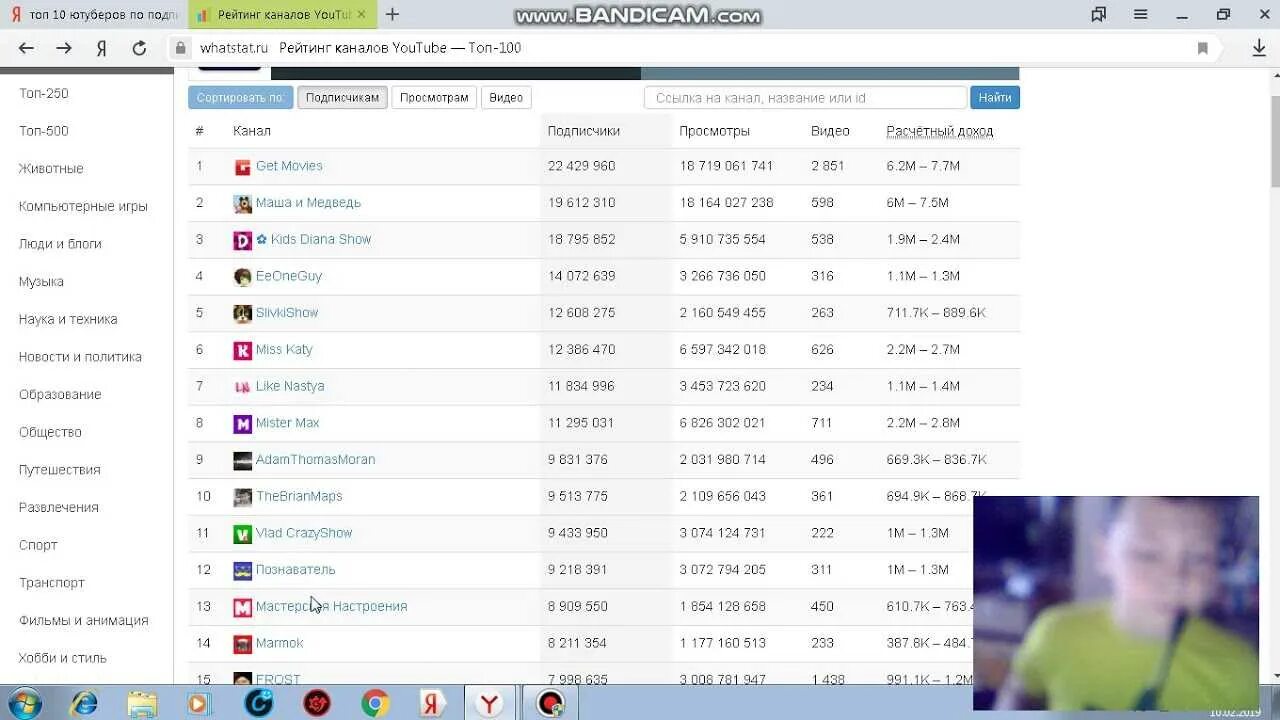Viewport: 1280px width, 720px height.
Task: Focus the channel link search field
Action: point(806,98)
